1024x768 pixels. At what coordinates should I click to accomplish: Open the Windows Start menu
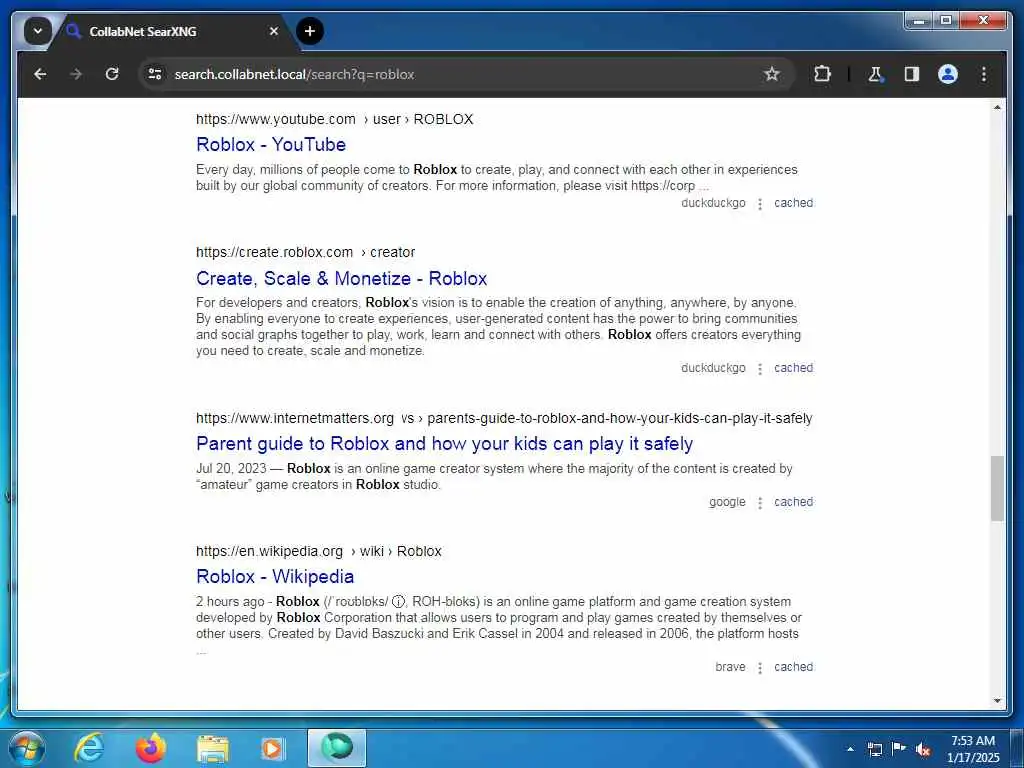[x=26, y=748]
